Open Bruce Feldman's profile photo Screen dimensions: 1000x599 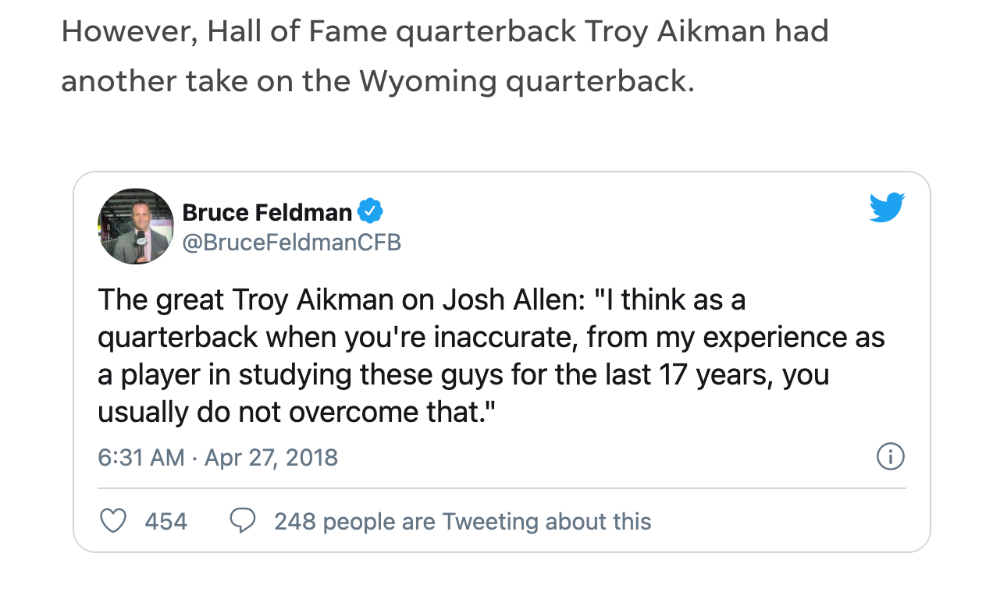(x=135, y=226)
